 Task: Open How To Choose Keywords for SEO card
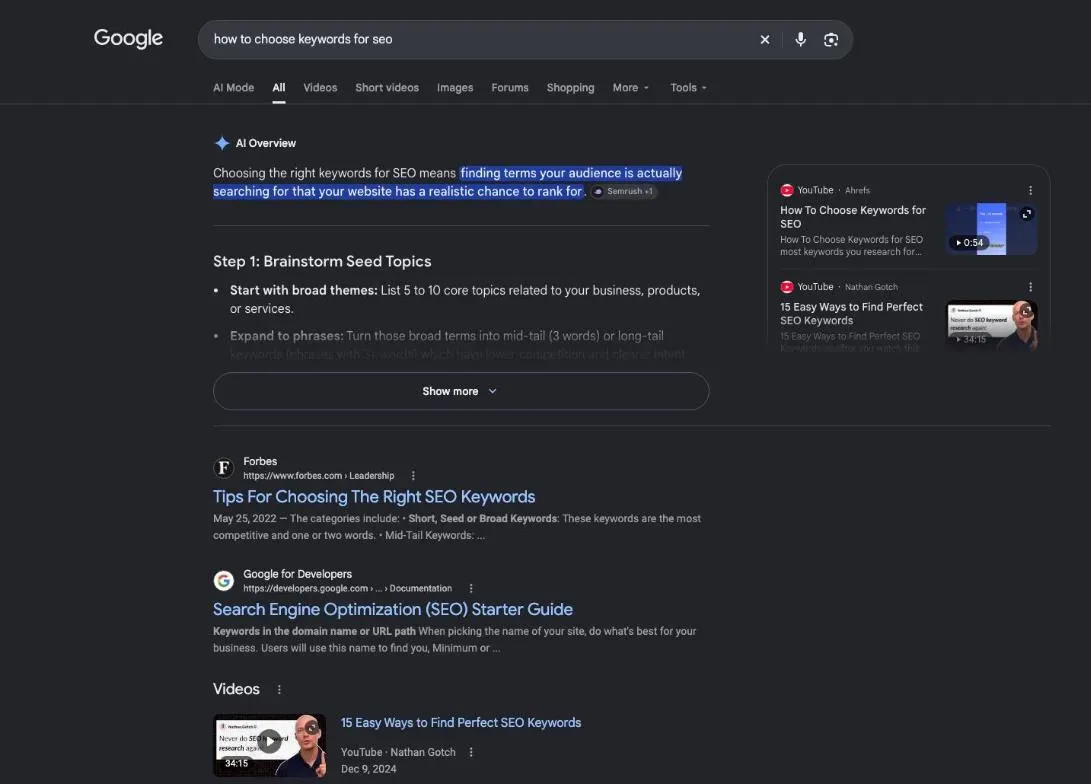tap(853, 217)
